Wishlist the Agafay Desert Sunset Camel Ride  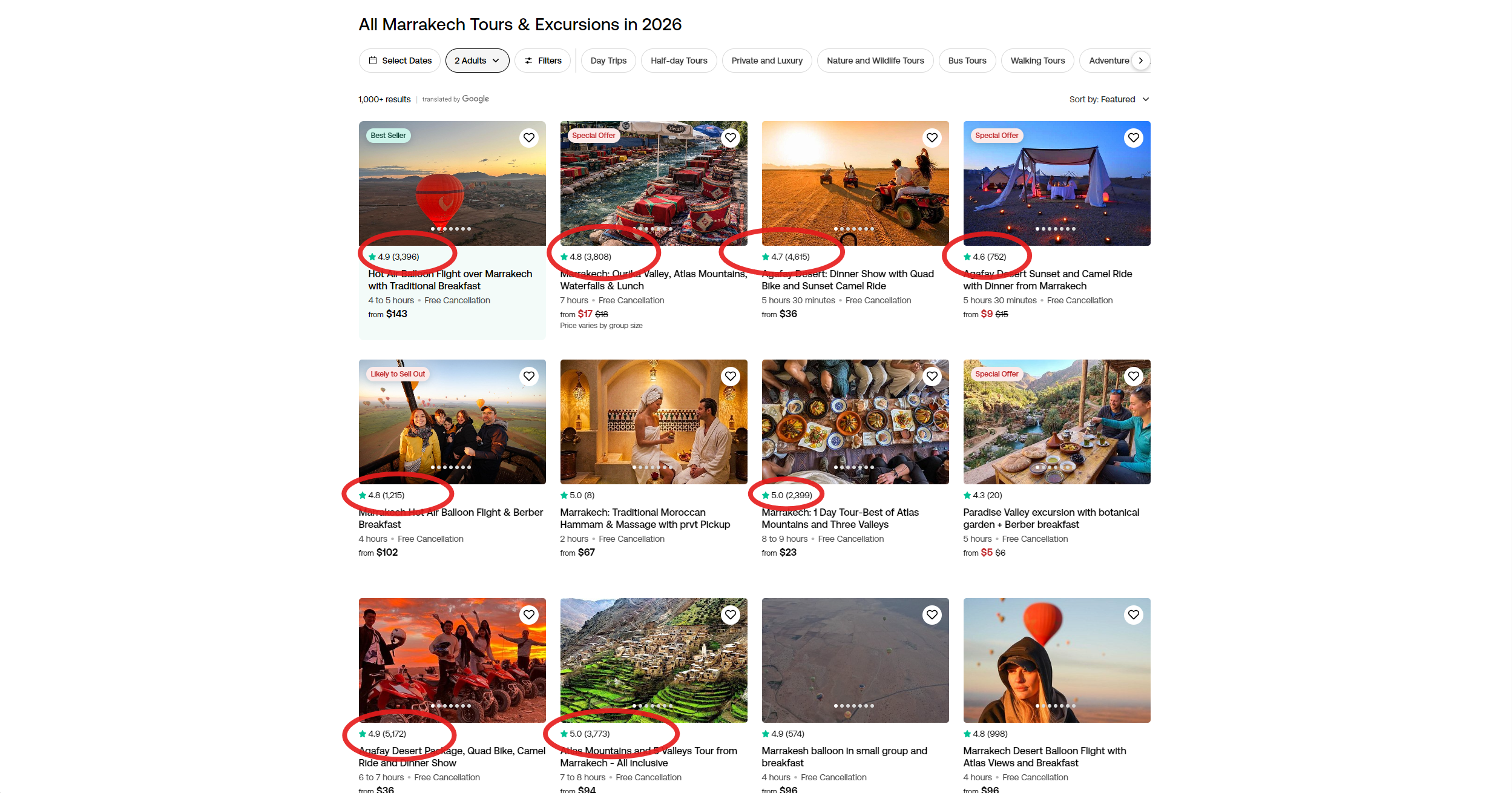[x=1133, y=138]
